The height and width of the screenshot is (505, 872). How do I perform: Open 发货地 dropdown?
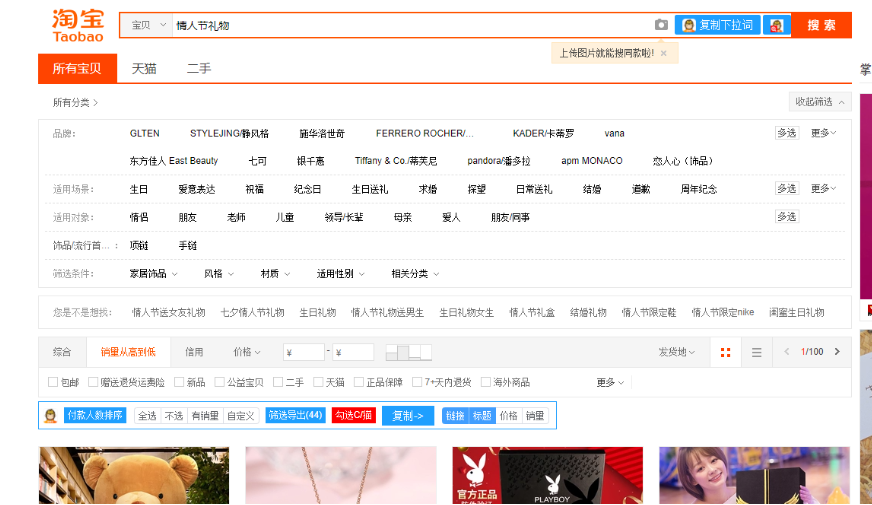[676, 352]
